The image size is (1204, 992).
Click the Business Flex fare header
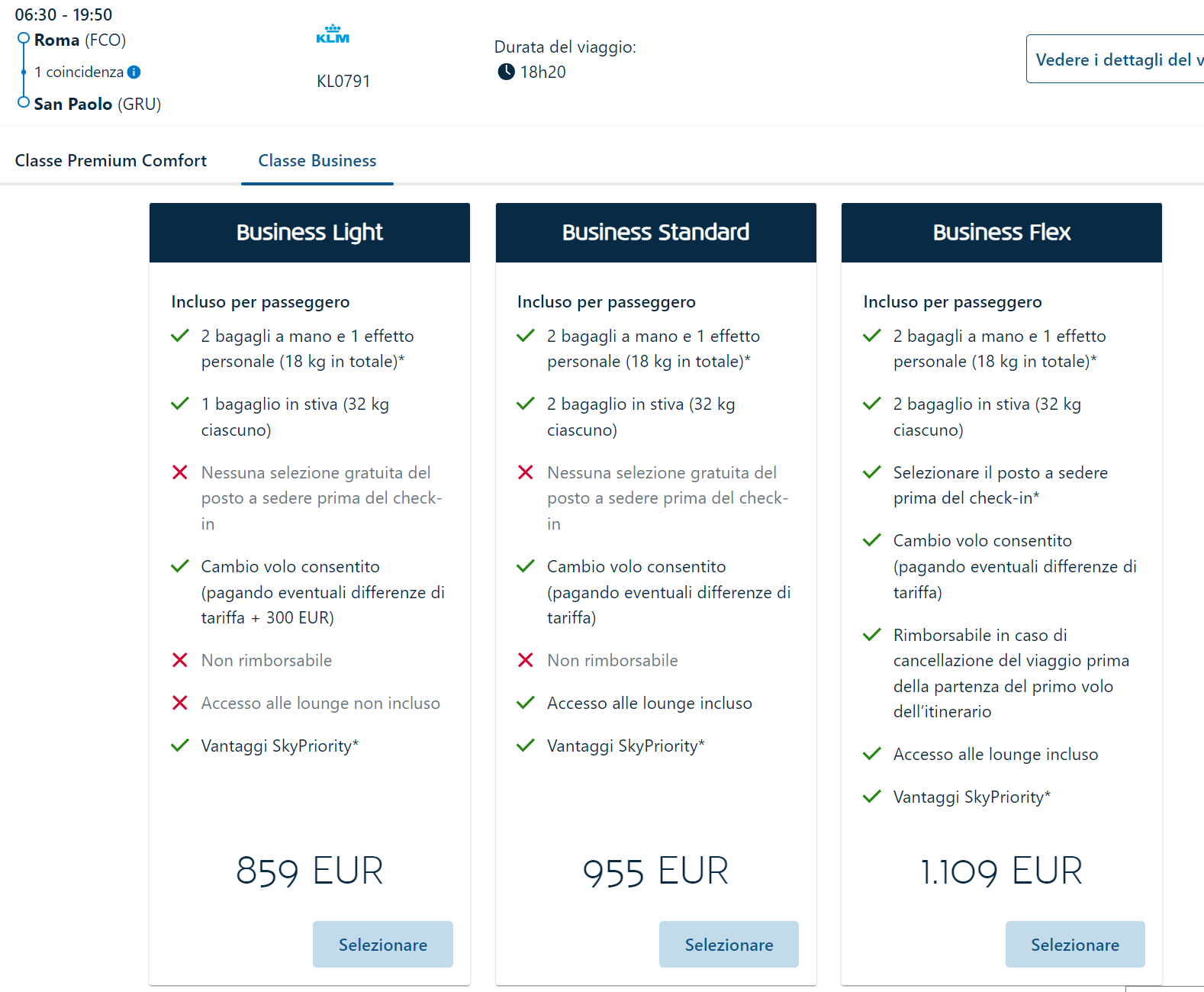pyautogui.click(x=1001, y=233)
